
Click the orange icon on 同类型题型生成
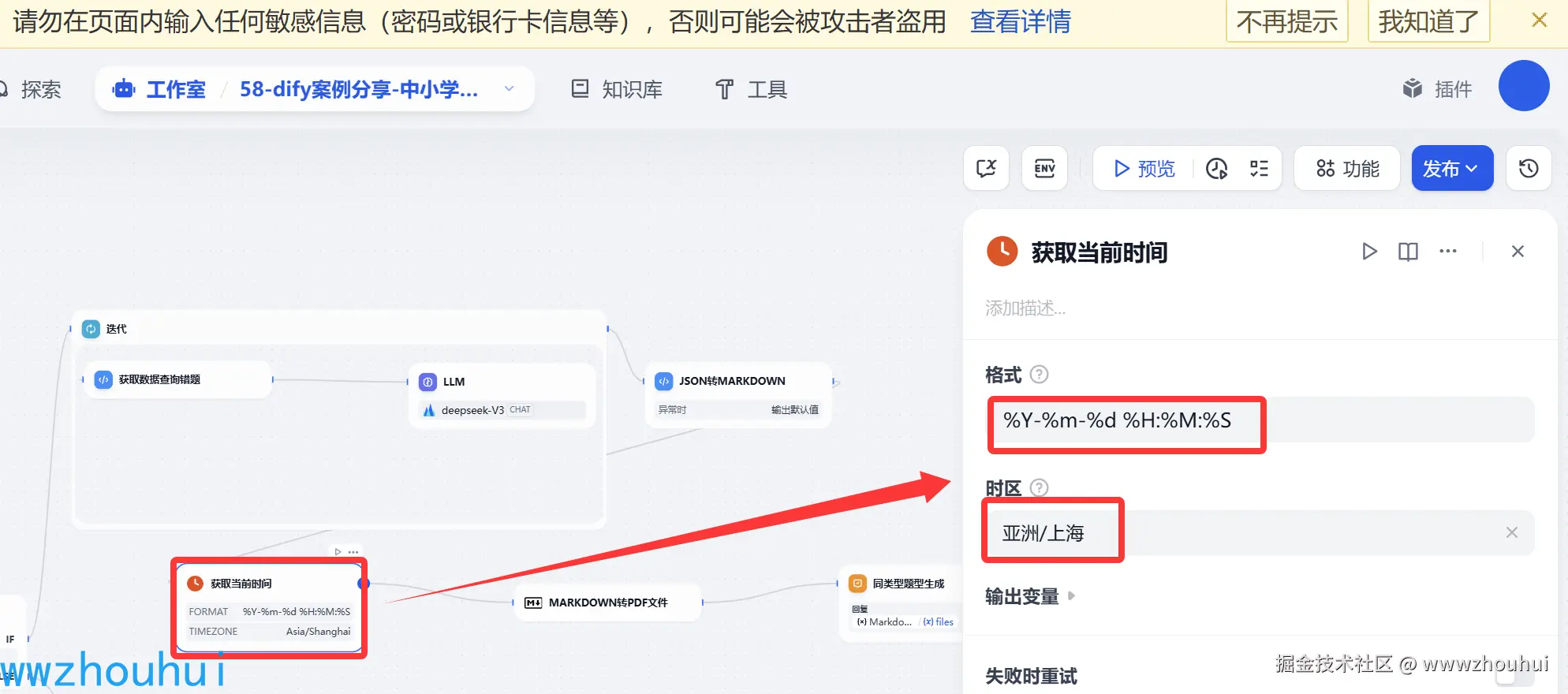pos(857,584)
